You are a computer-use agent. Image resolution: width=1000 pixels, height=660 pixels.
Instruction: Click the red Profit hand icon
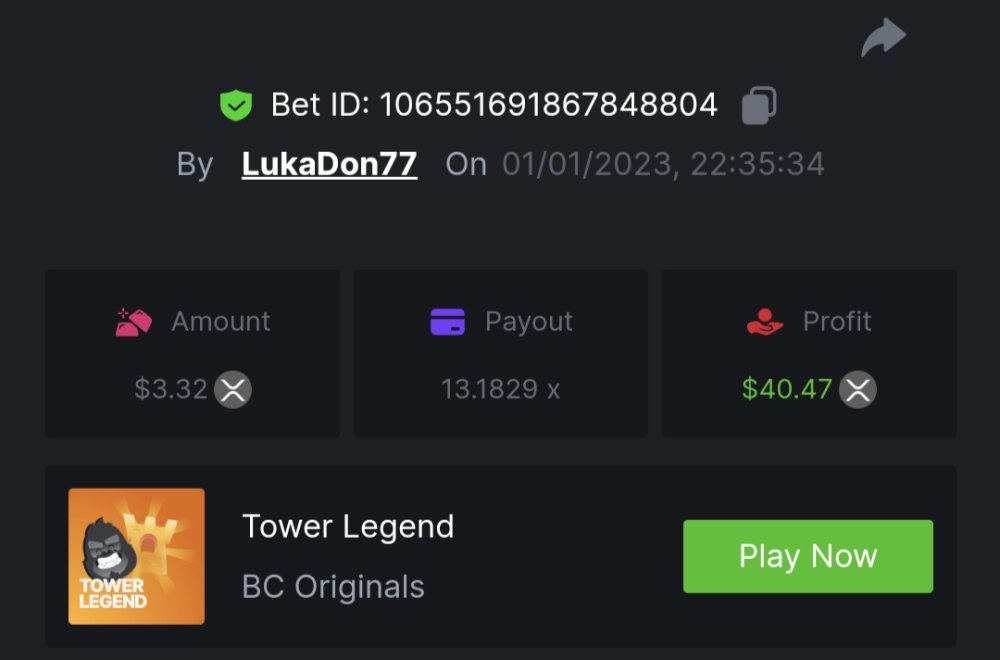(x=765, y=322)
